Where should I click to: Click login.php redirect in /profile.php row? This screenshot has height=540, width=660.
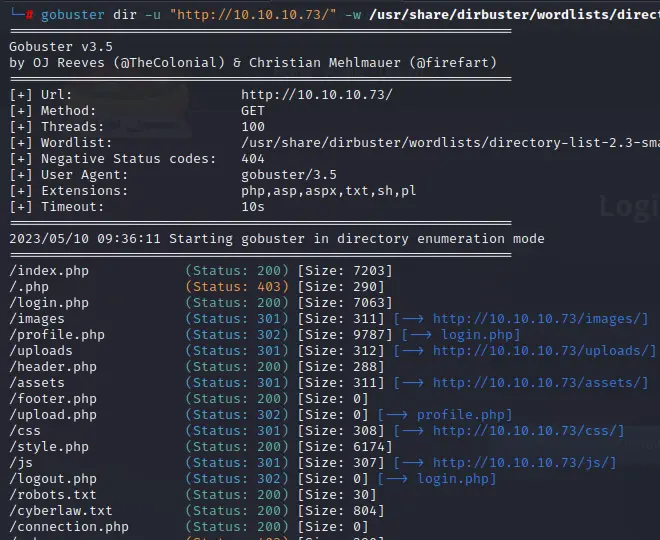477,335
